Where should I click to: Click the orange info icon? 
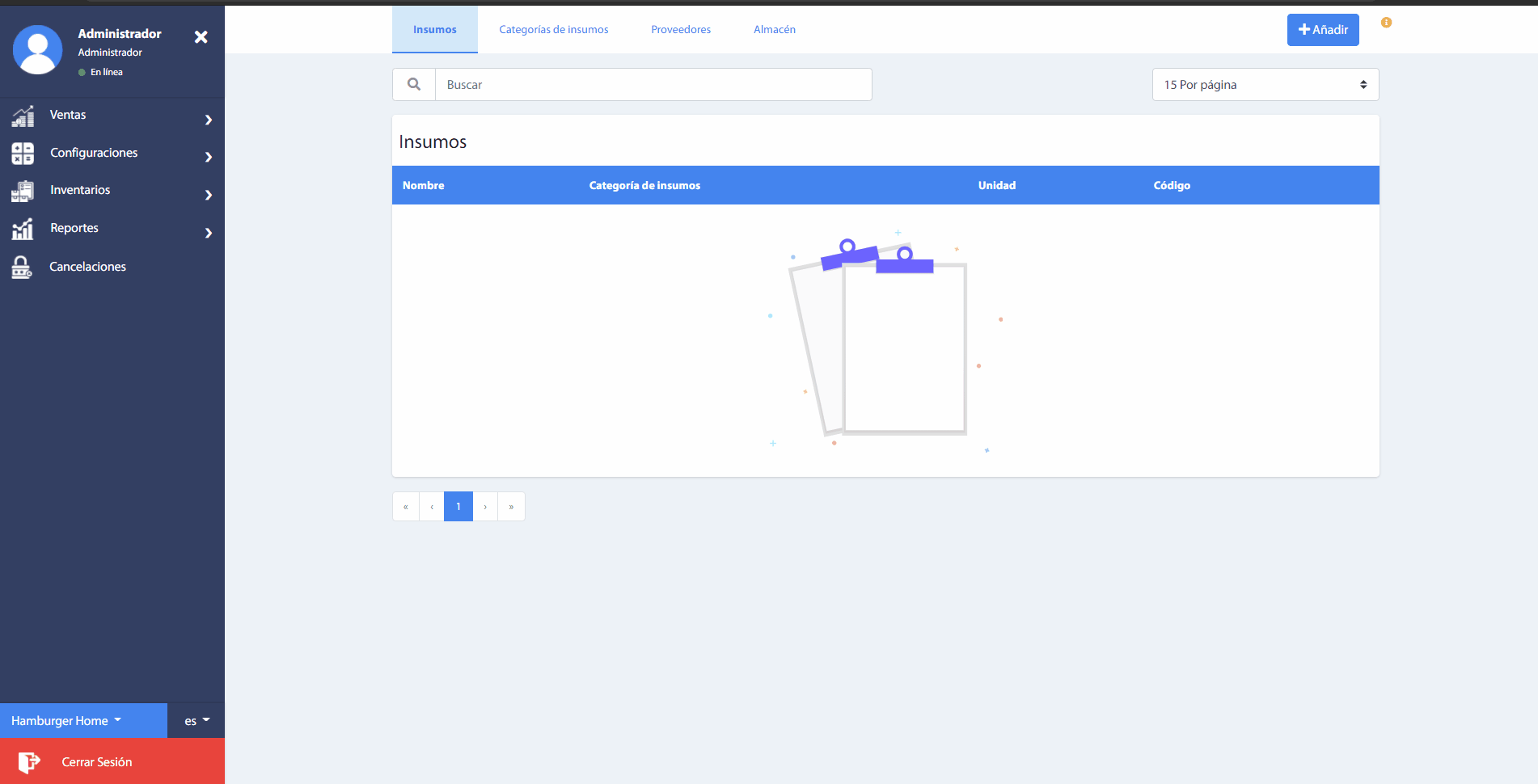(1386, 23)
